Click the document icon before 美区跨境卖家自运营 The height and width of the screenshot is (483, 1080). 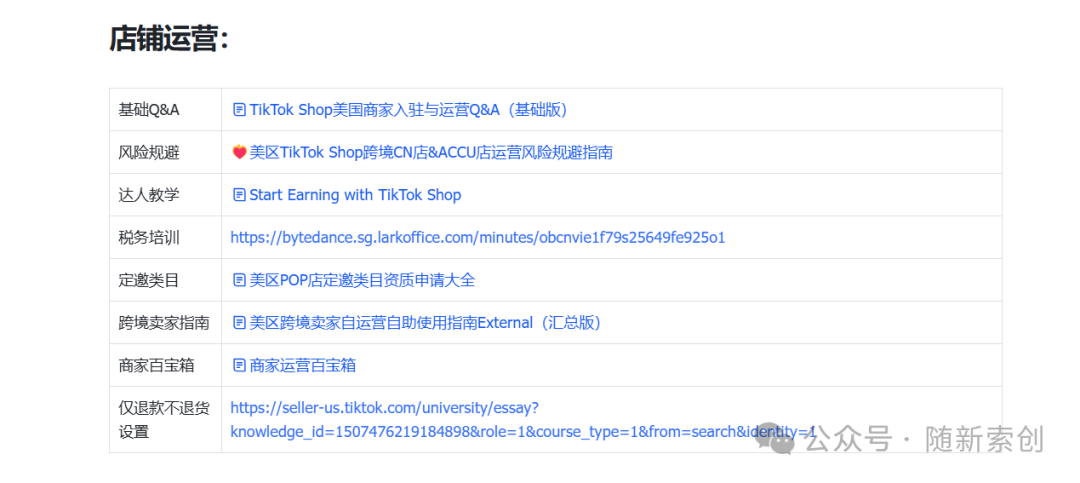point(240,323)
